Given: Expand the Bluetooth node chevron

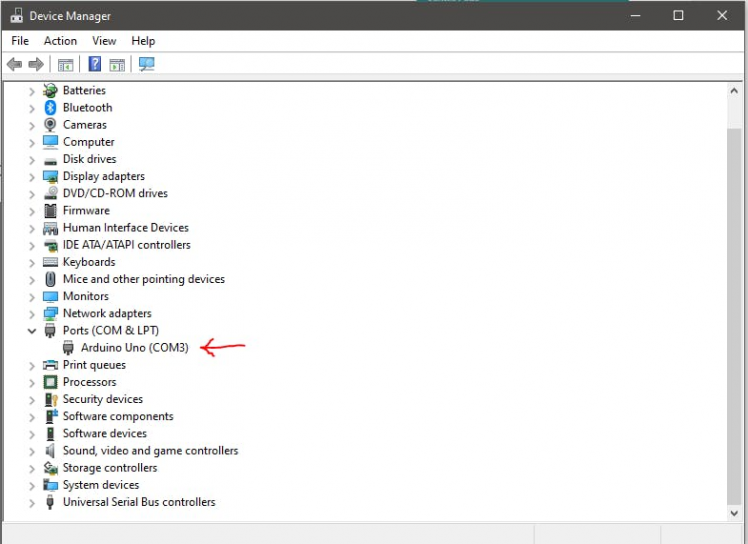Looking at the screenshot, I should [32, 108].
